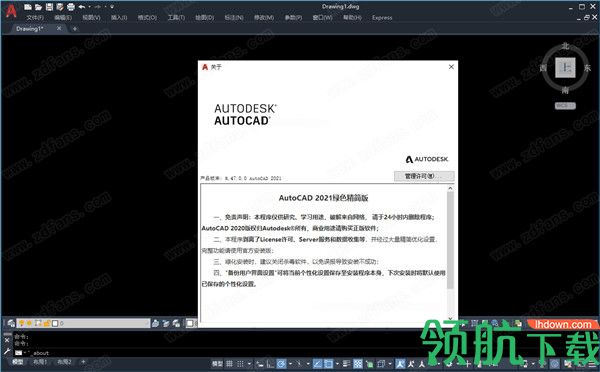
Task: Click the Layer States Manager icon
Action: point(177,323)
